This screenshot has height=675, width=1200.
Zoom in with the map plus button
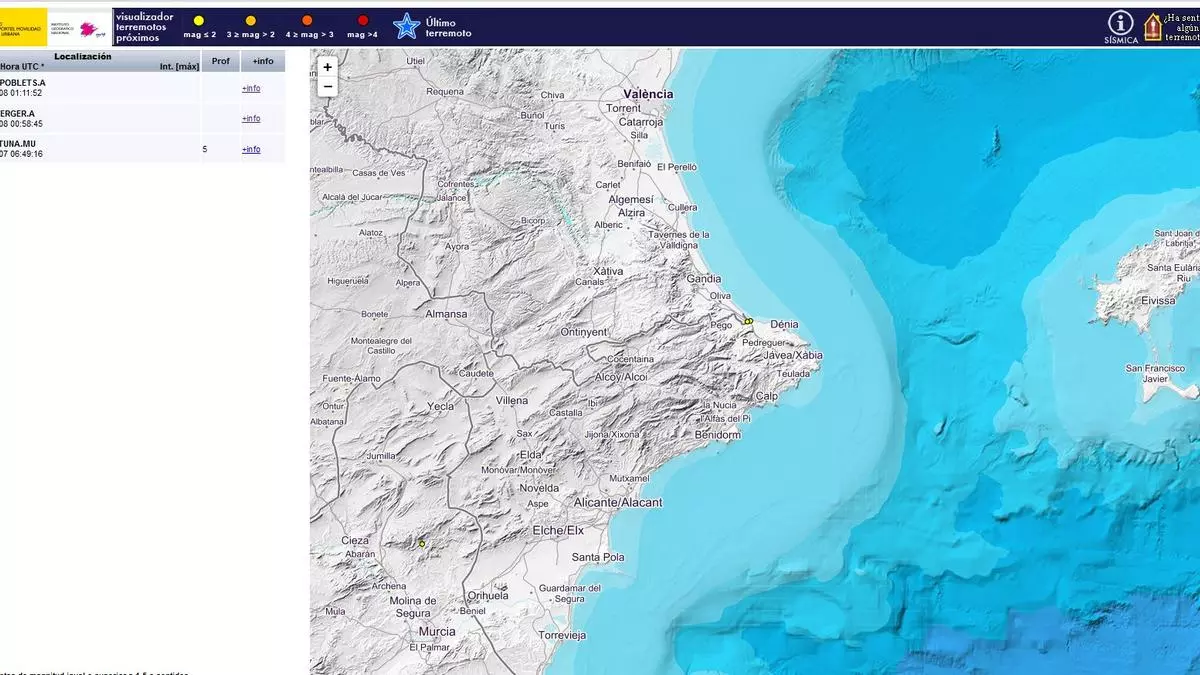point(327,67)
